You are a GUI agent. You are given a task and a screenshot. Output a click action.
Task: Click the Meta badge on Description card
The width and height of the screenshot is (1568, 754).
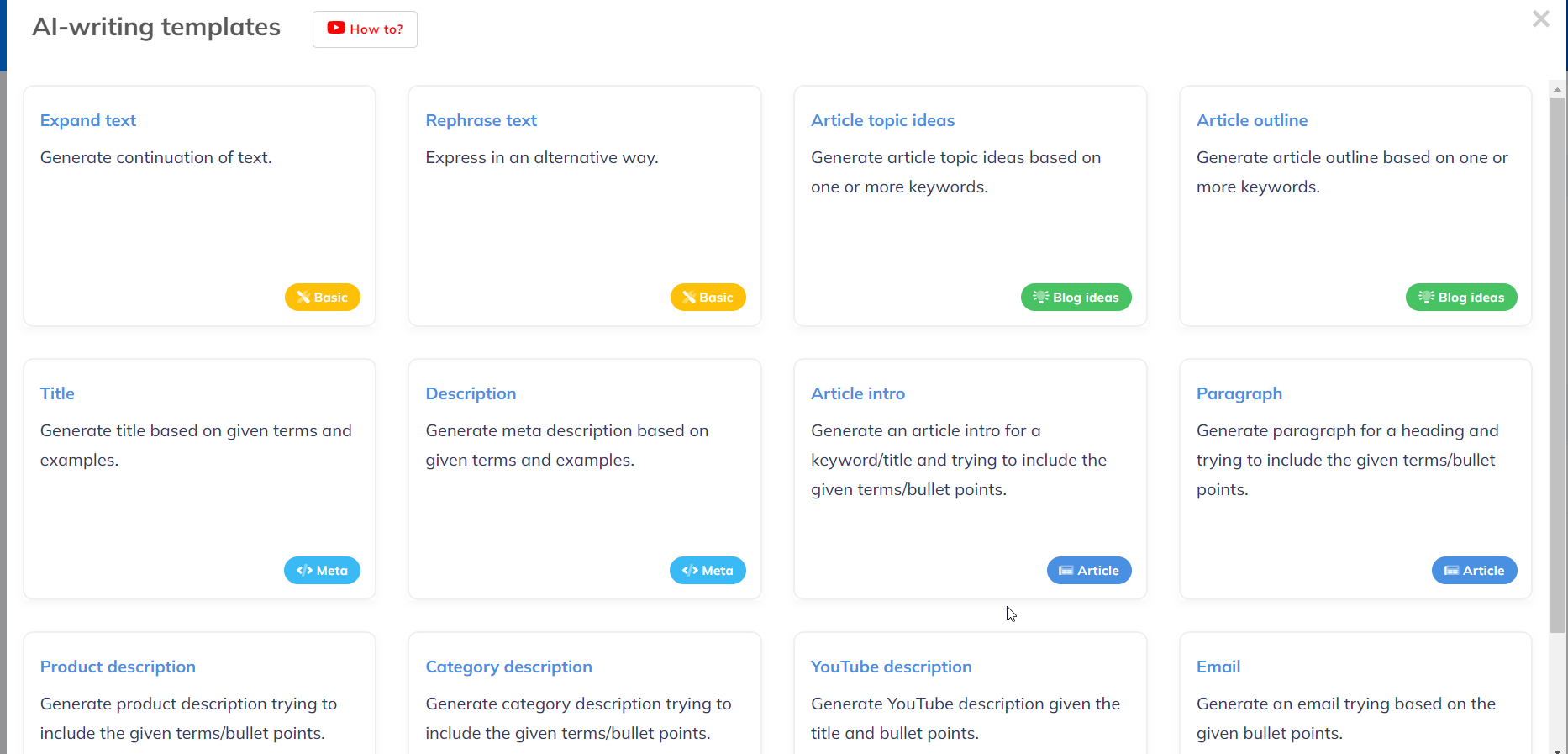point(708,570)
